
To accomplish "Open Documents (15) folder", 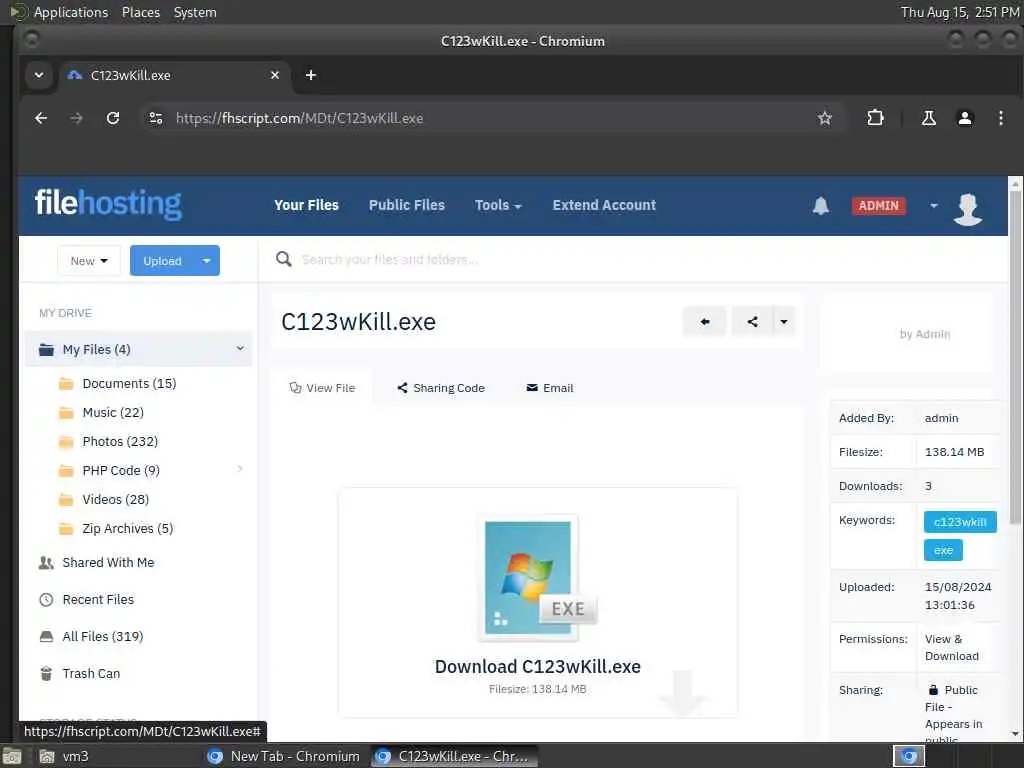I will pos(129,383).
